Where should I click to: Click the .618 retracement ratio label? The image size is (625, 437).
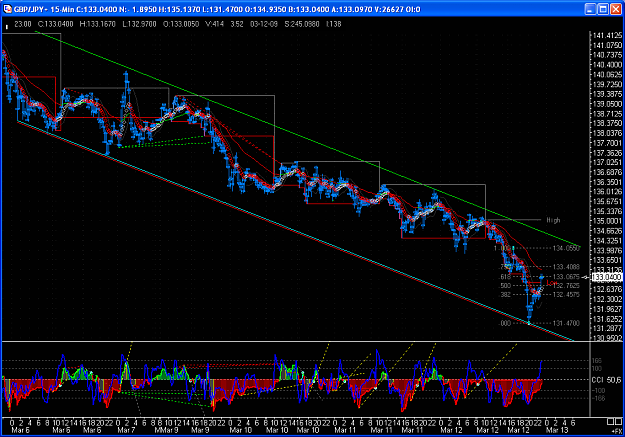505,277
